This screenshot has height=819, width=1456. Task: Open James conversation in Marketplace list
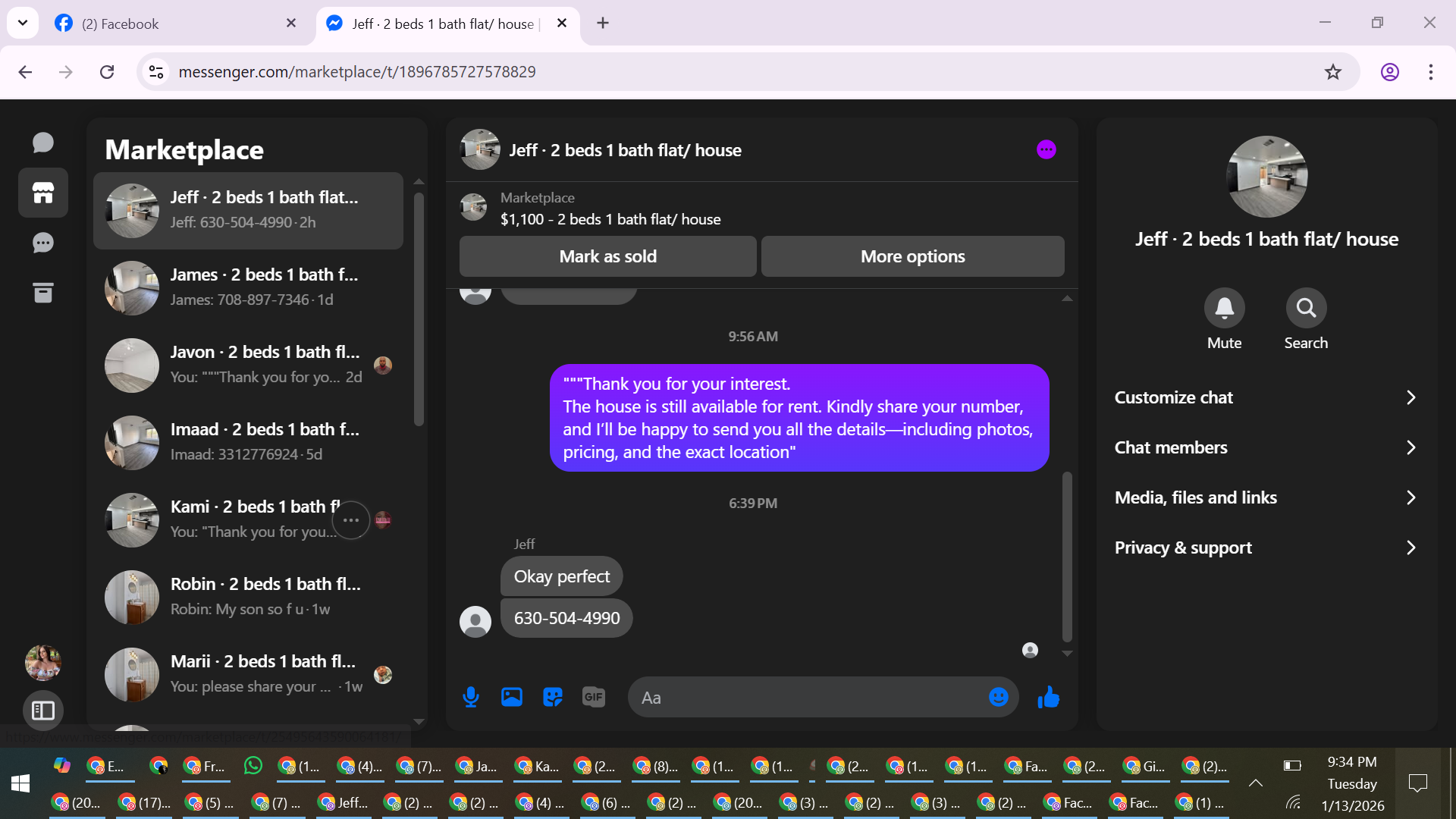249,287
